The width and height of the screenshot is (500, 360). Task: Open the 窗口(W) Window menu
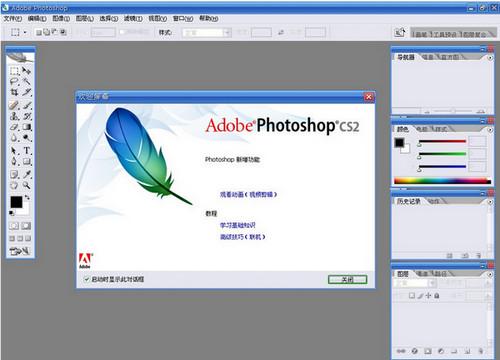183,19
